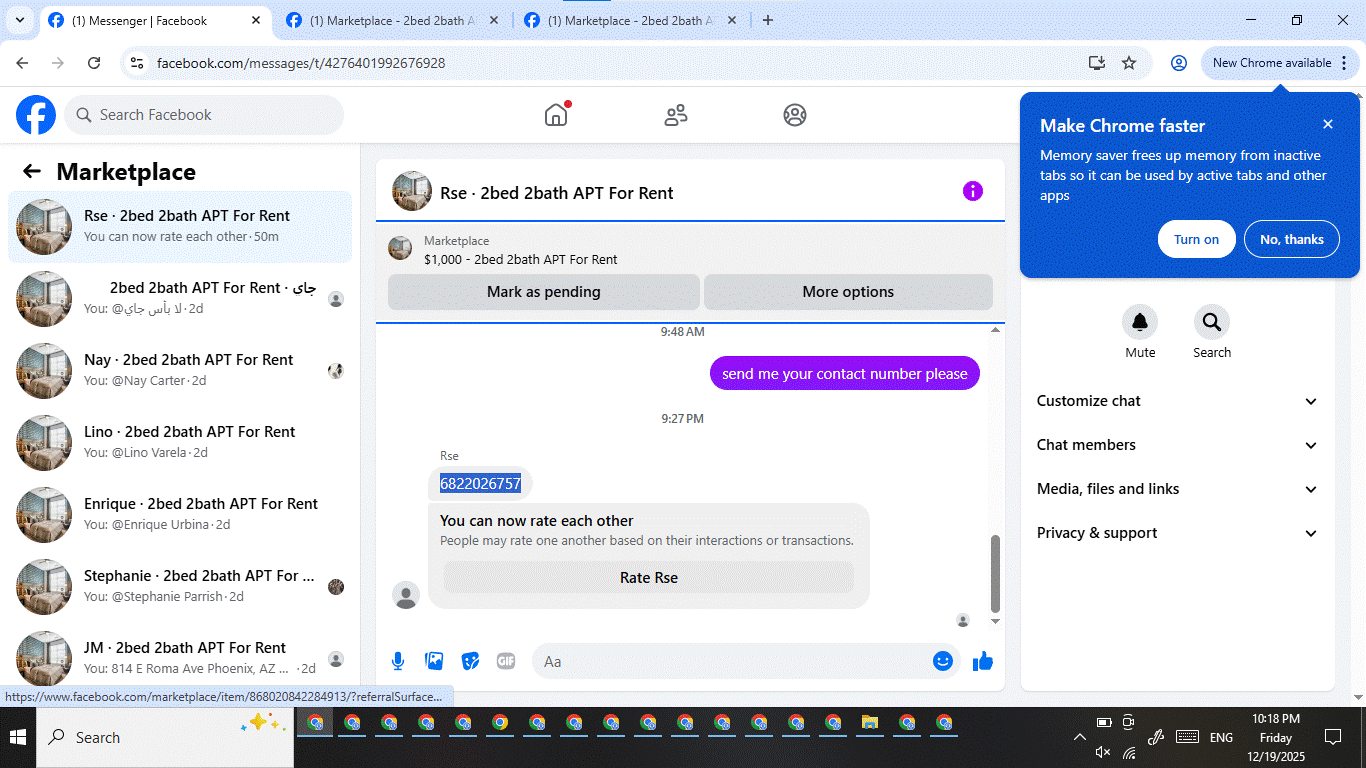Expand Customize chat section
Viewport: 1366px width, 768px height.
1177,401
